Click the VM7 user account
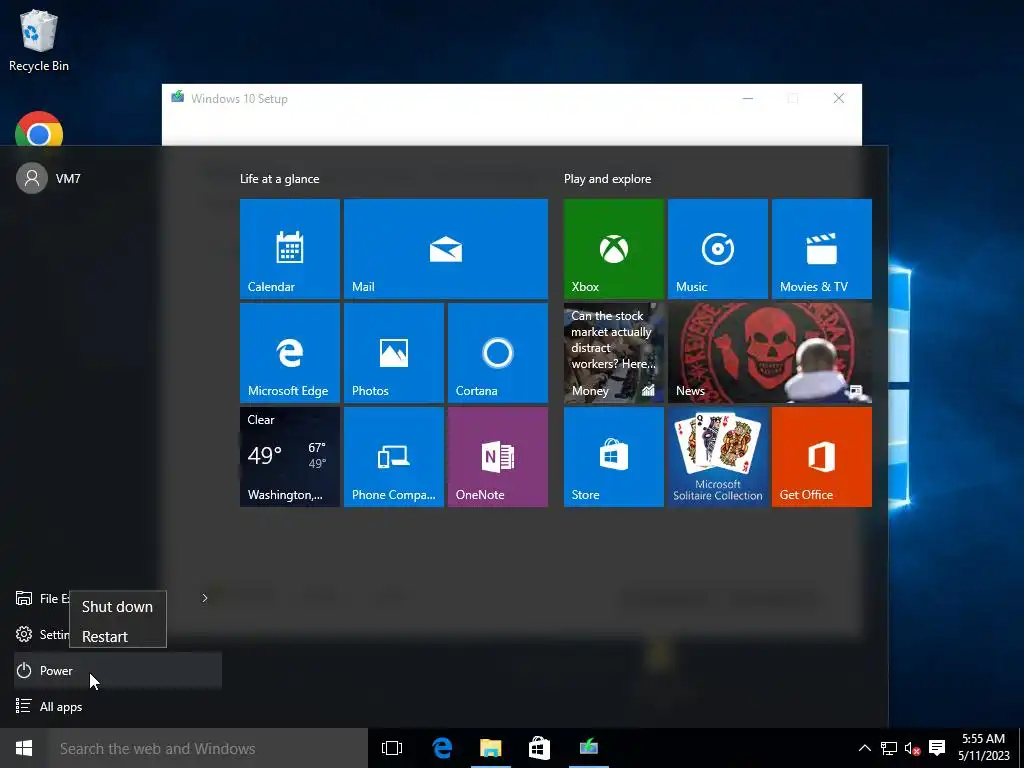 click(49, 178)
